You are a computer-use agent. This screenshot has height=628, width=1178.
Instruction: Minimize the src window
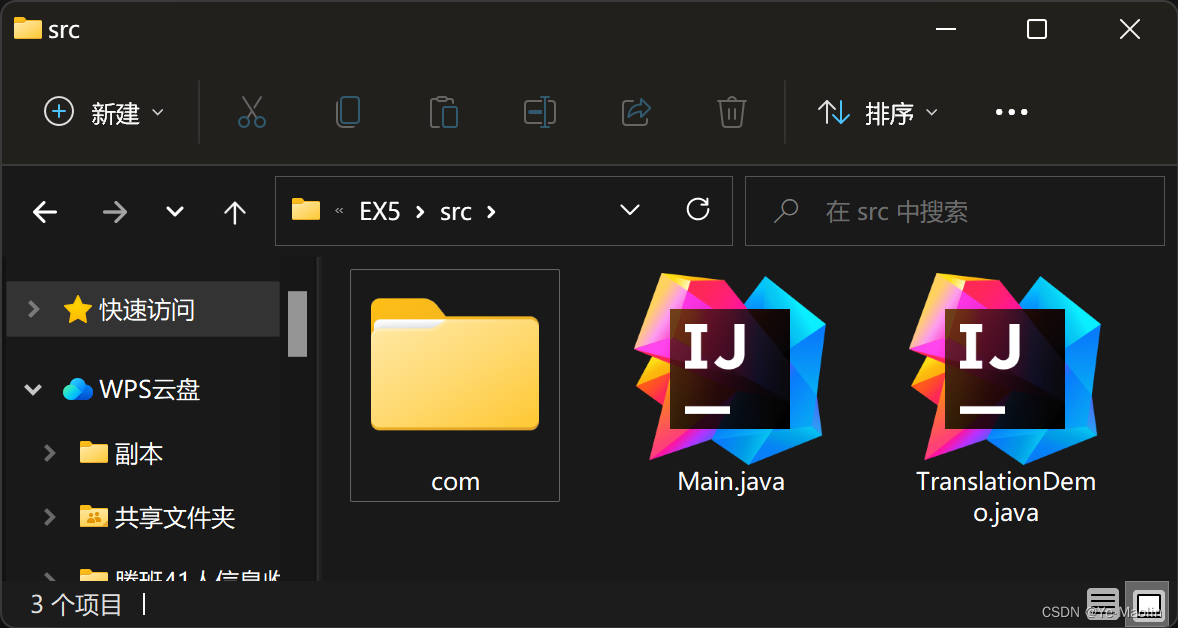[x=946, y=29]
